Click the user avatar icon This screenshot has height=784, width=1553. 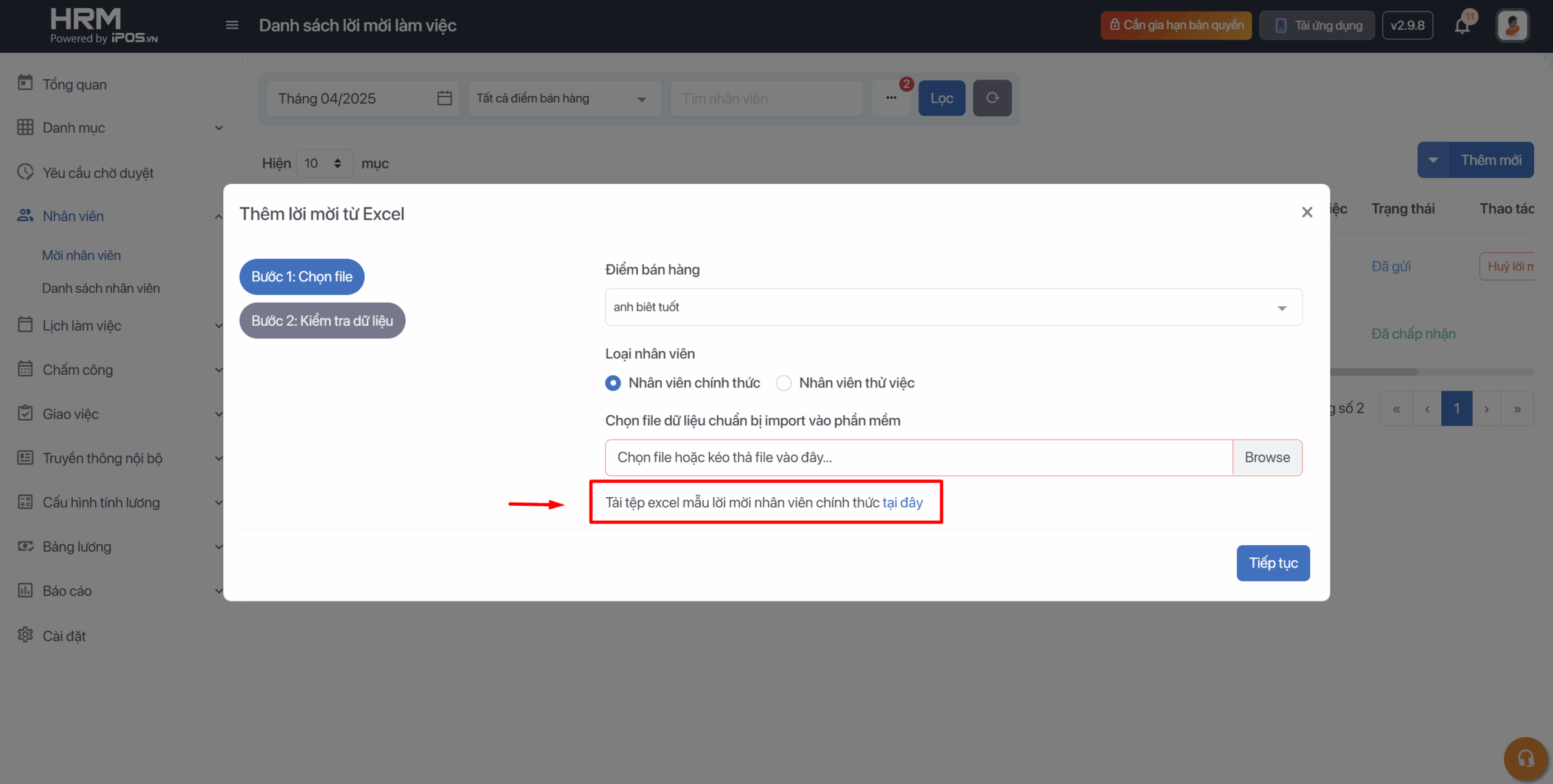[1512, 25]
